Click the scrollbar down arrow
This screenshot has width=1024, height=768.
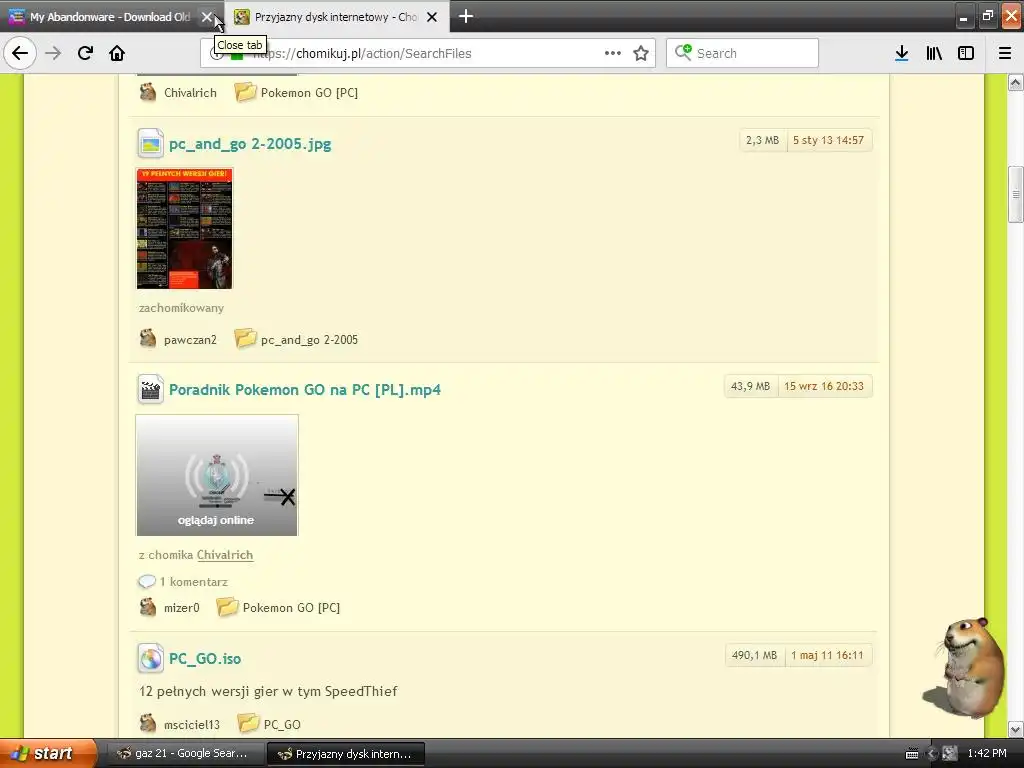1016,729
